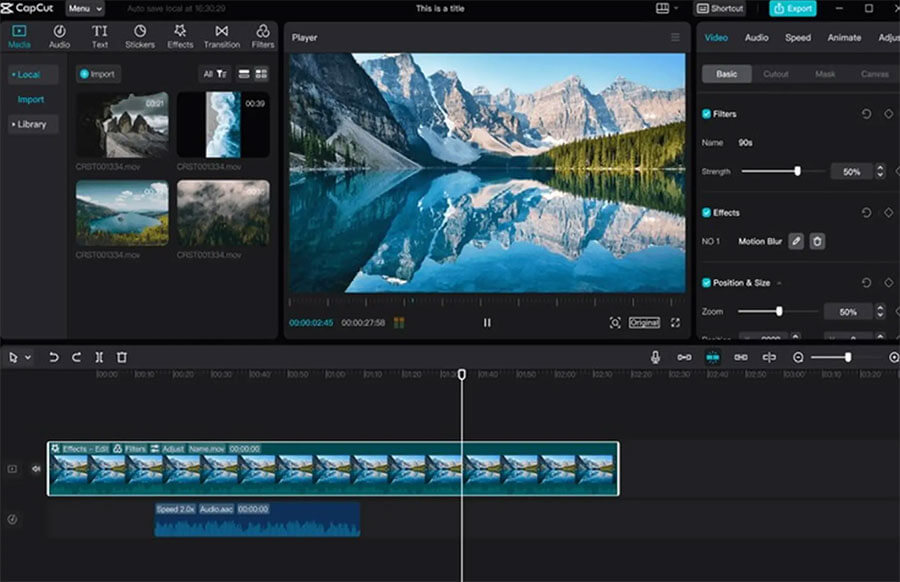This screenshot has width=900, height=582.
Task: Open the Transition tab
Action: point(222,37)
